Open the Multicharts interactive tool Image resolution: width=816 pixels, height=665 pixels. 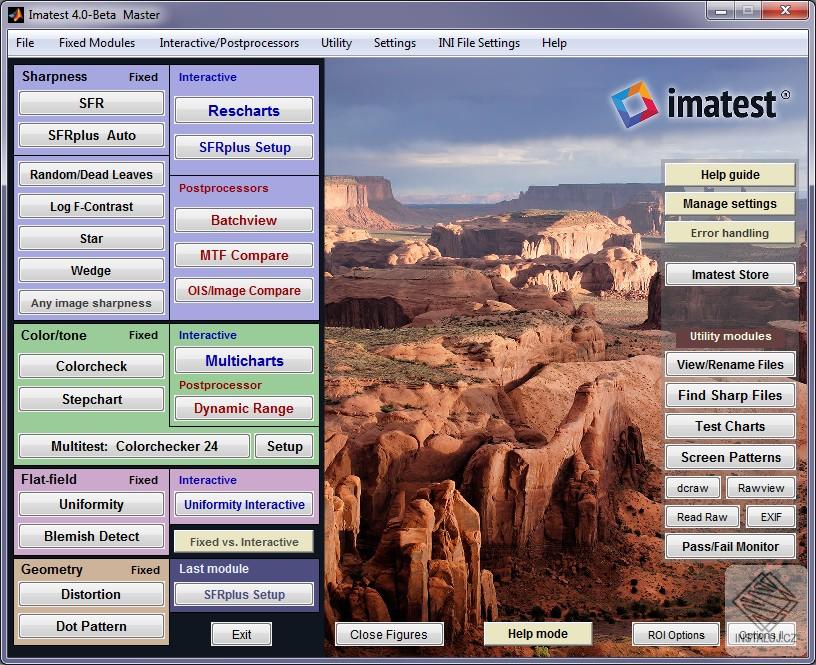point(243,360)
